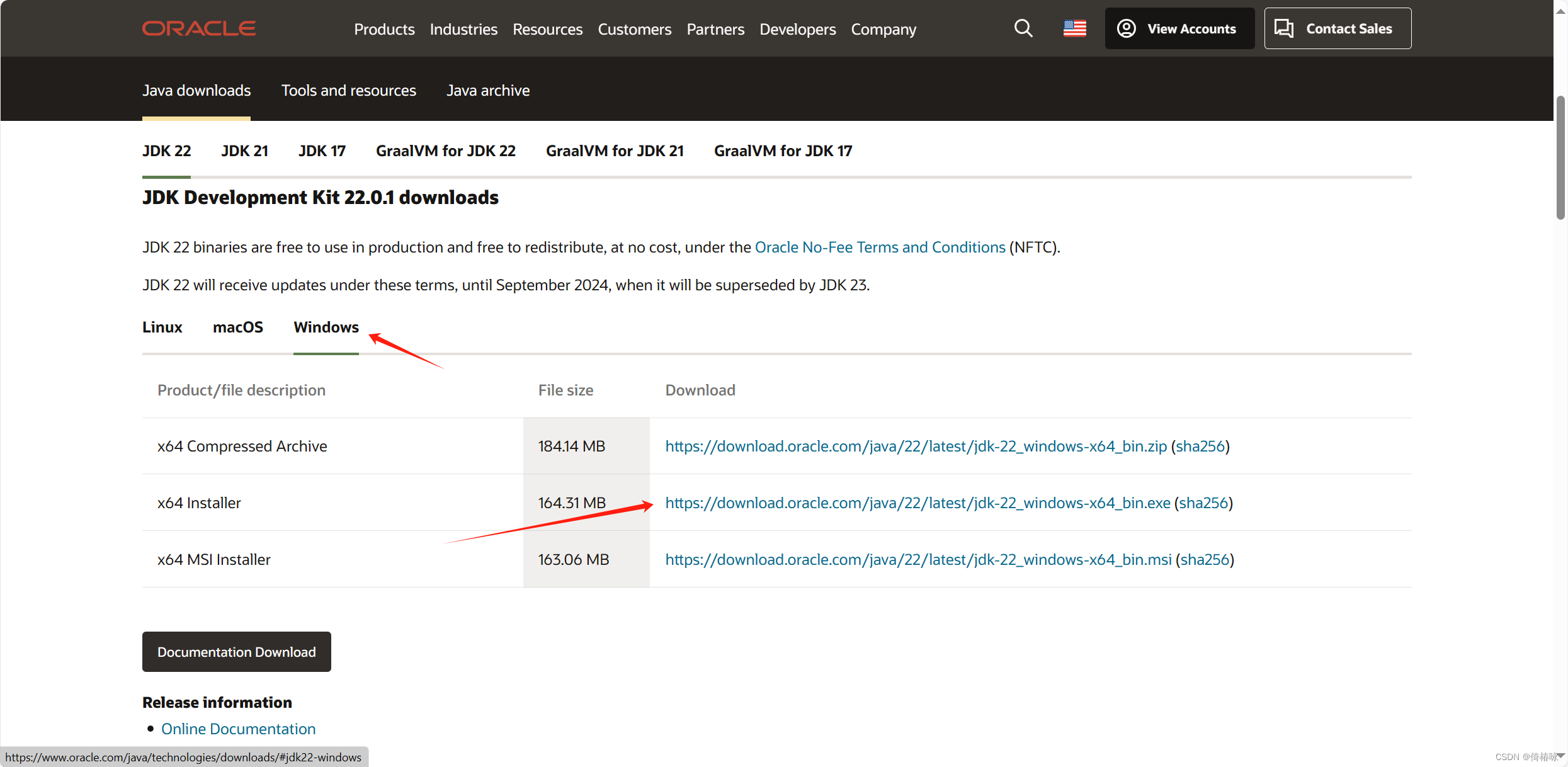This screenshot has height=767, width=1568.
Task: Select the JDK 22 tab
Action: [166, 151]
